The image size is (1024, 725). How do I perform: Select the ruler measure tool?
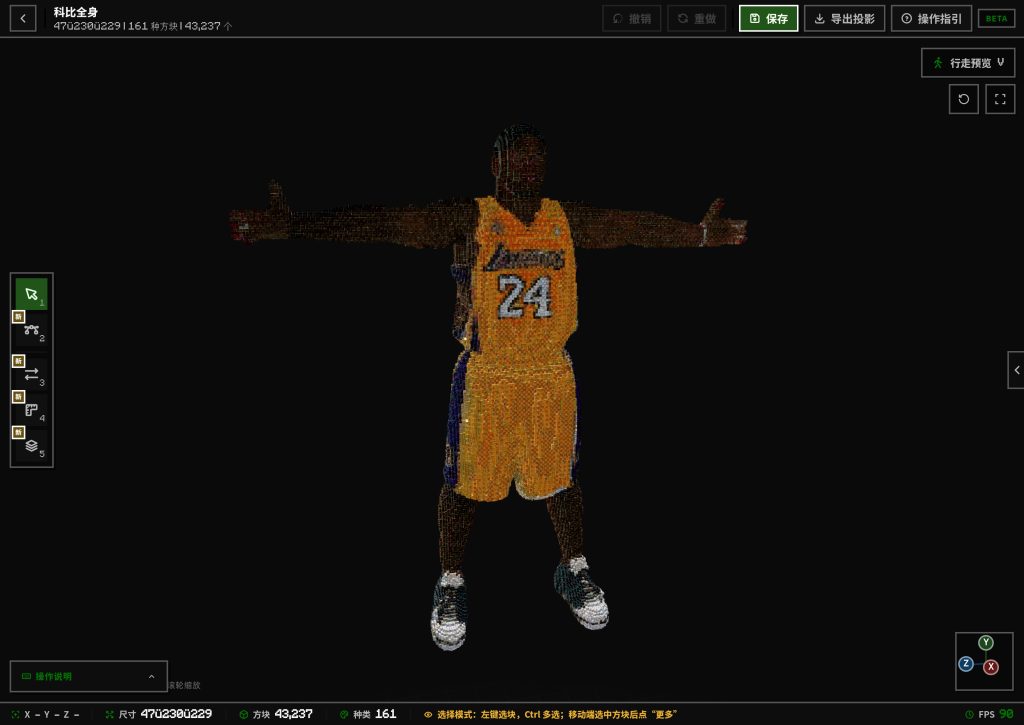click(31, 410)
